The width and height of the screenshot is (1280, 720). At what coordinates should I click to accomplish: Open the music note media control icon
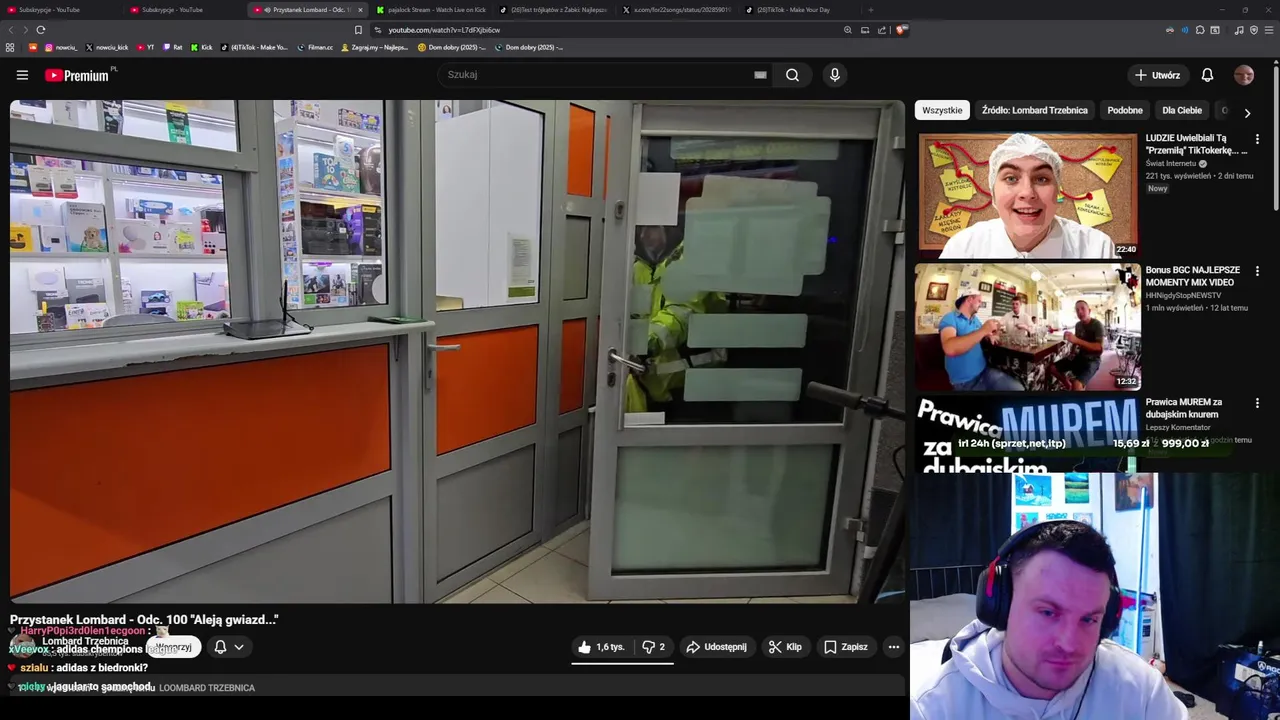1239,30
